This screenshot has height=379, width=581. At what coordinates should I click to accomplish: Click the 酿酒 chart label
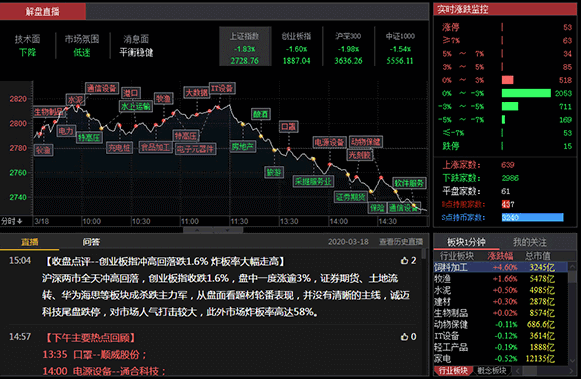(260, 114)
